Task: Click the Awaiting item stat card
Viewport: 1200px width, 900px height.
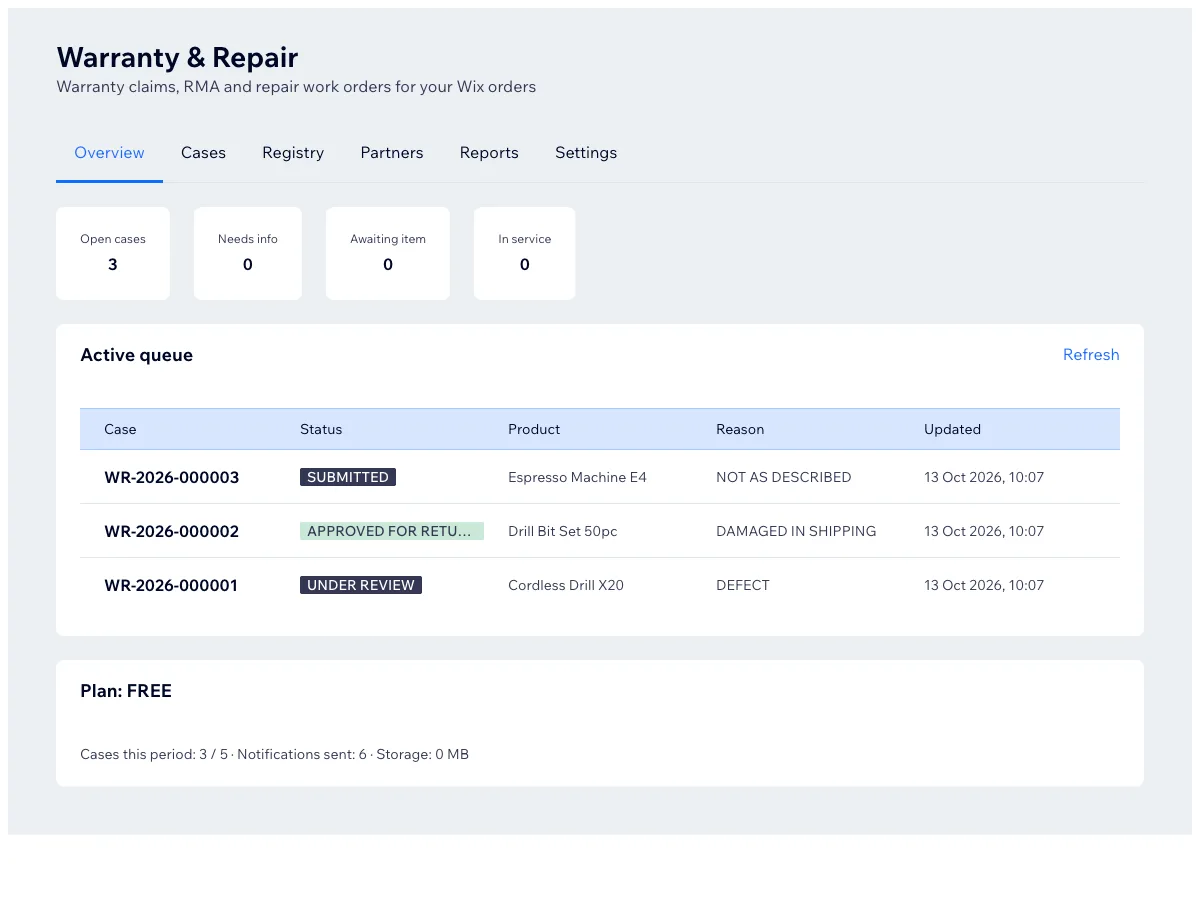Action: click(x=388, y=253)
